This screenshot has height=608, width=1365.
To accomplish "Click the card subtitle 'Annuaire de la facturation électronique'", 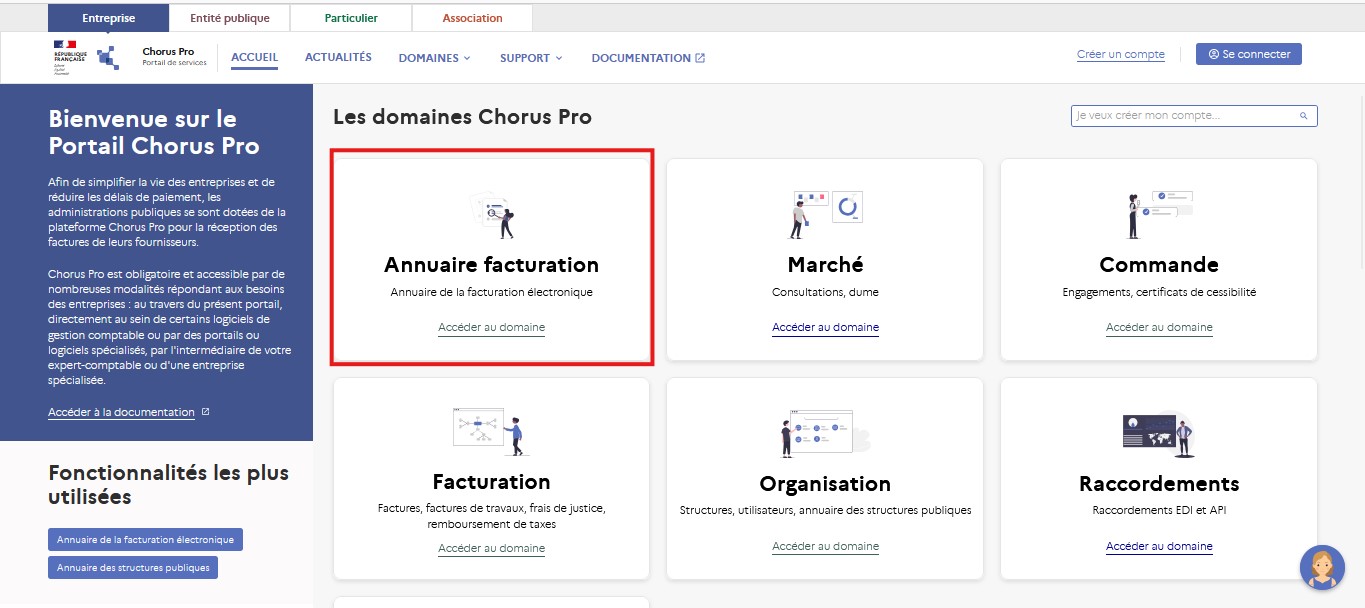I will [x=491, y=293].
